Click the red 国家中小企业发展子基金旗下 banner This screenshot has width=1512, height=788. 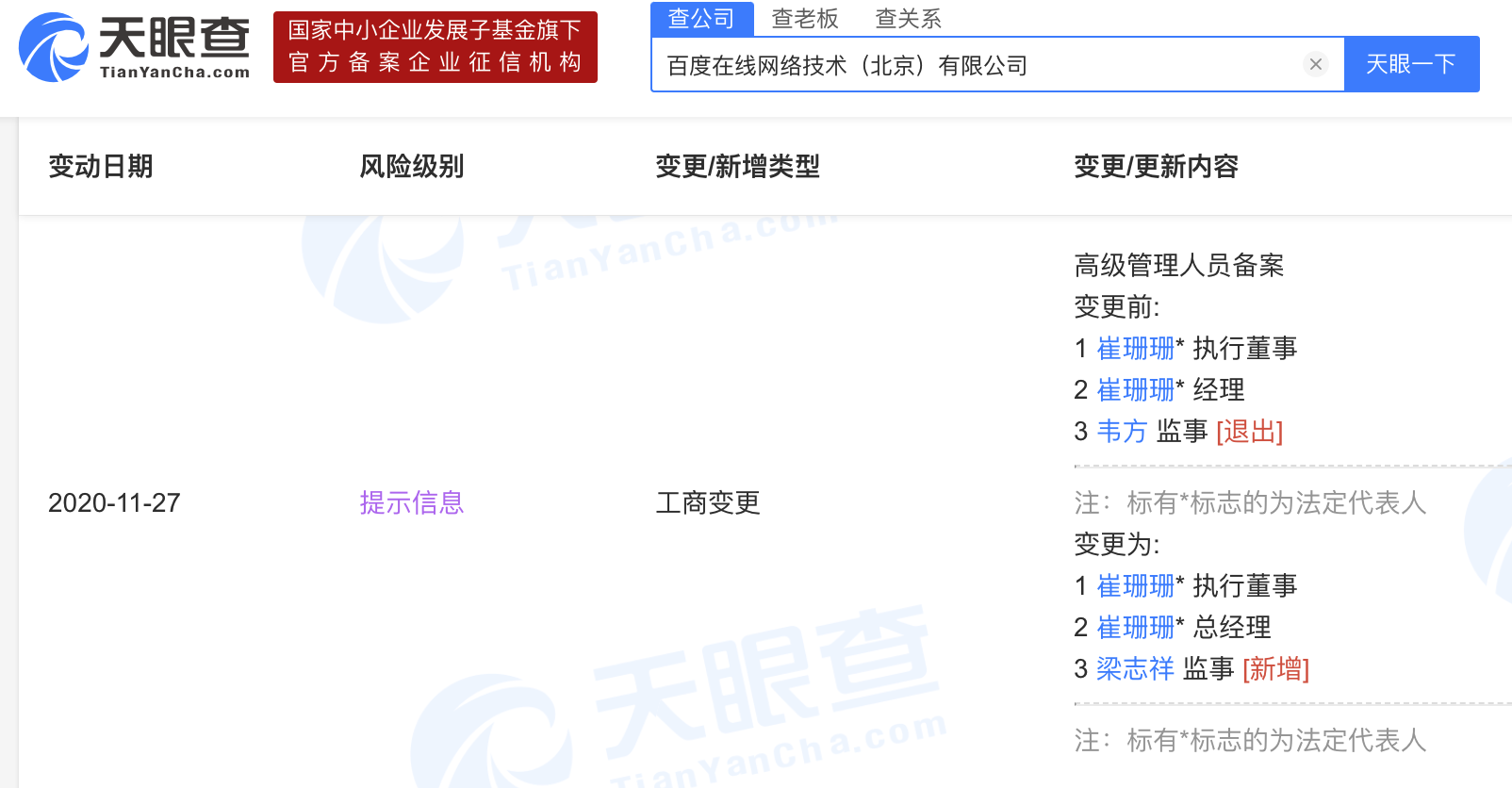436,47
